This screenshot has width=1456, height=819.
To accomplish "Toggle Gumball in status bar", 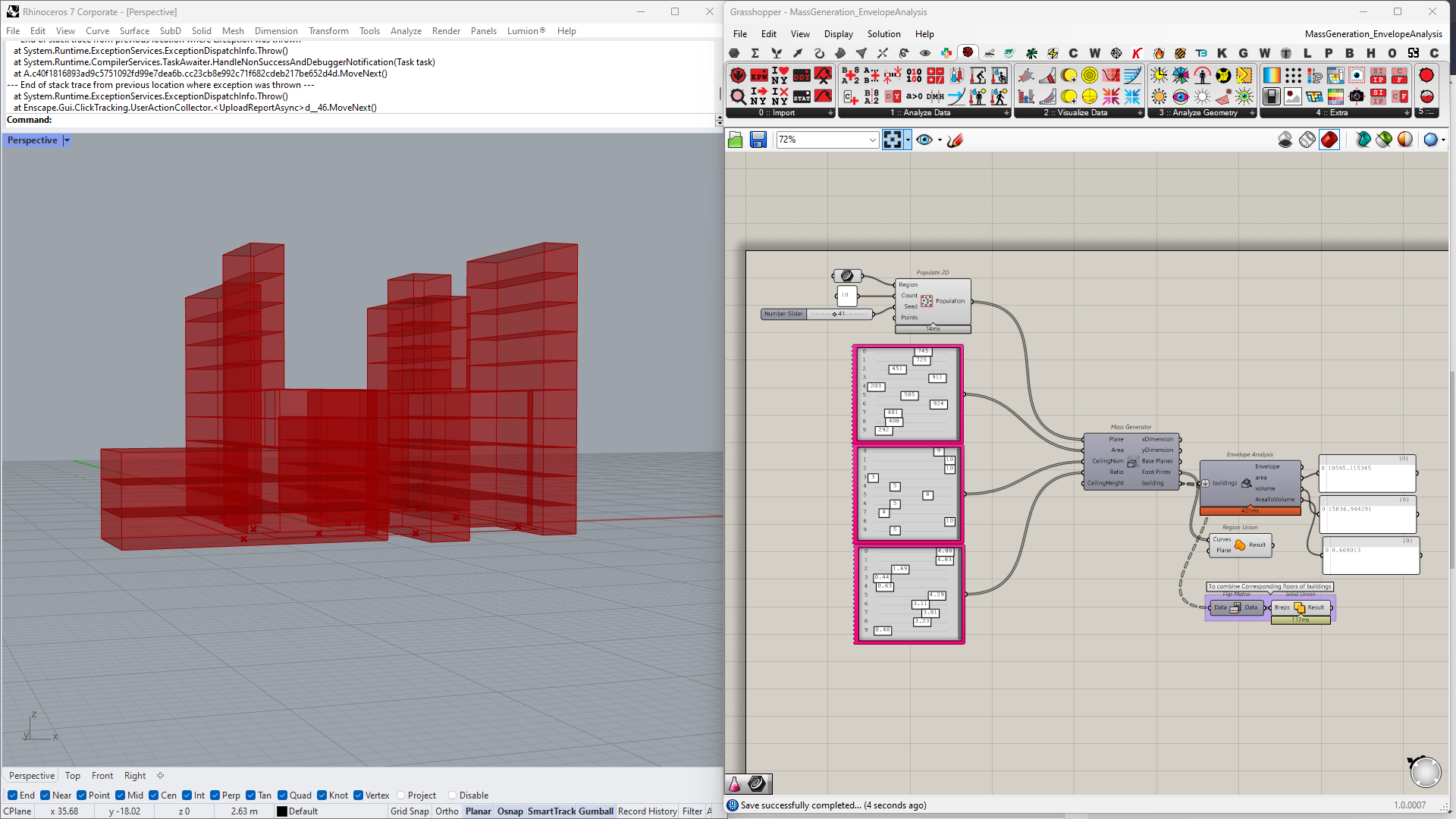I will [x=596, y=811].
